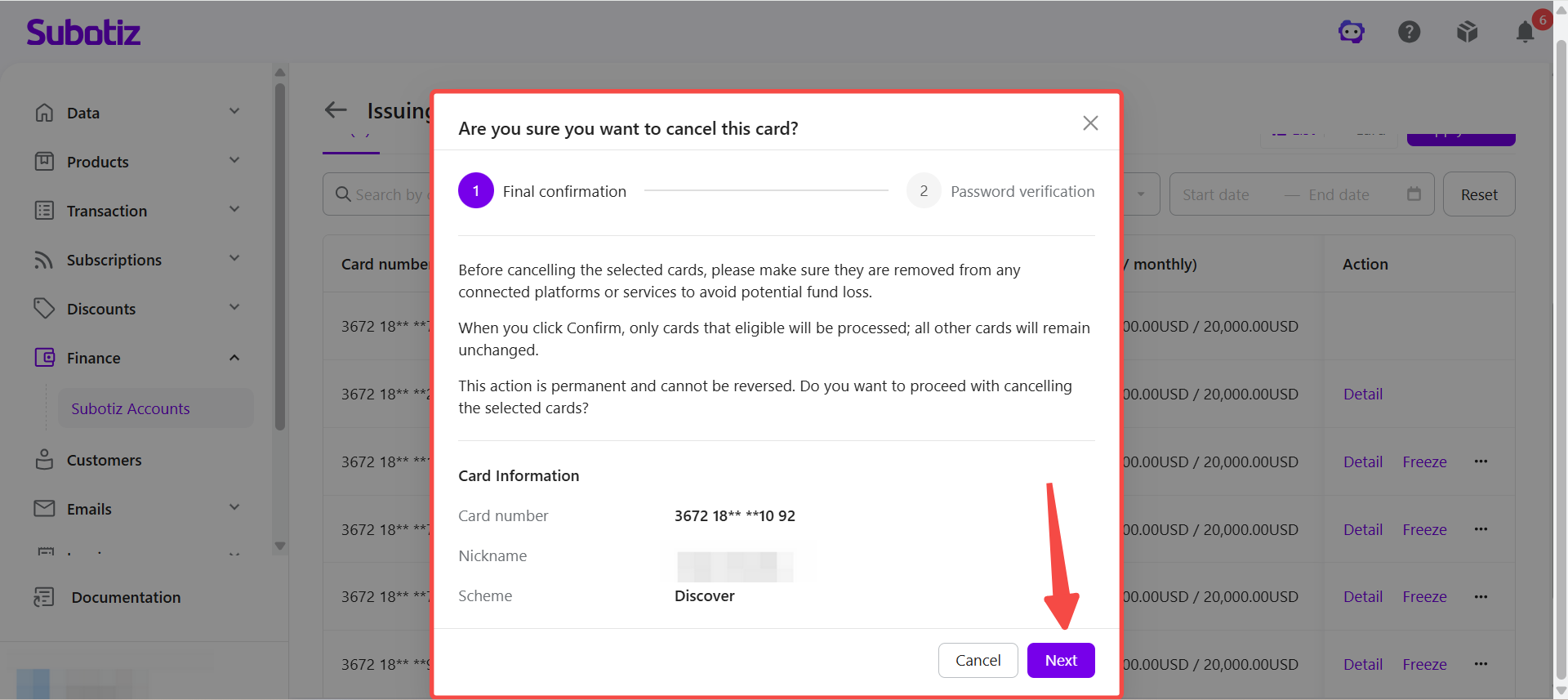Select Subotiz Accounts submenu item
The image size is (1568, 700).
click(x=131, y=408)
